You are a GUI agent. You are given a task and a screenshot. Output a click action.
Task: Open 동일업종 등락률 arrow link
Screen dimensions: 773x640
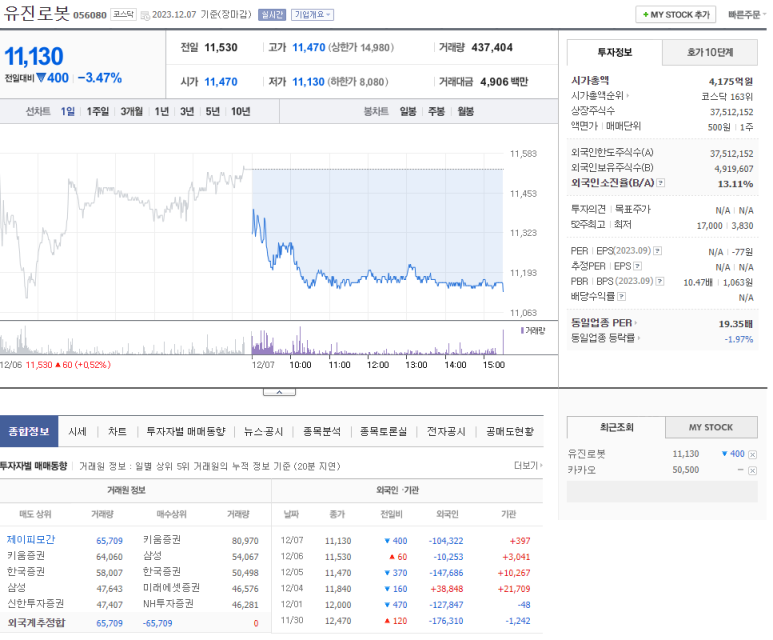[x=605, y=338]
